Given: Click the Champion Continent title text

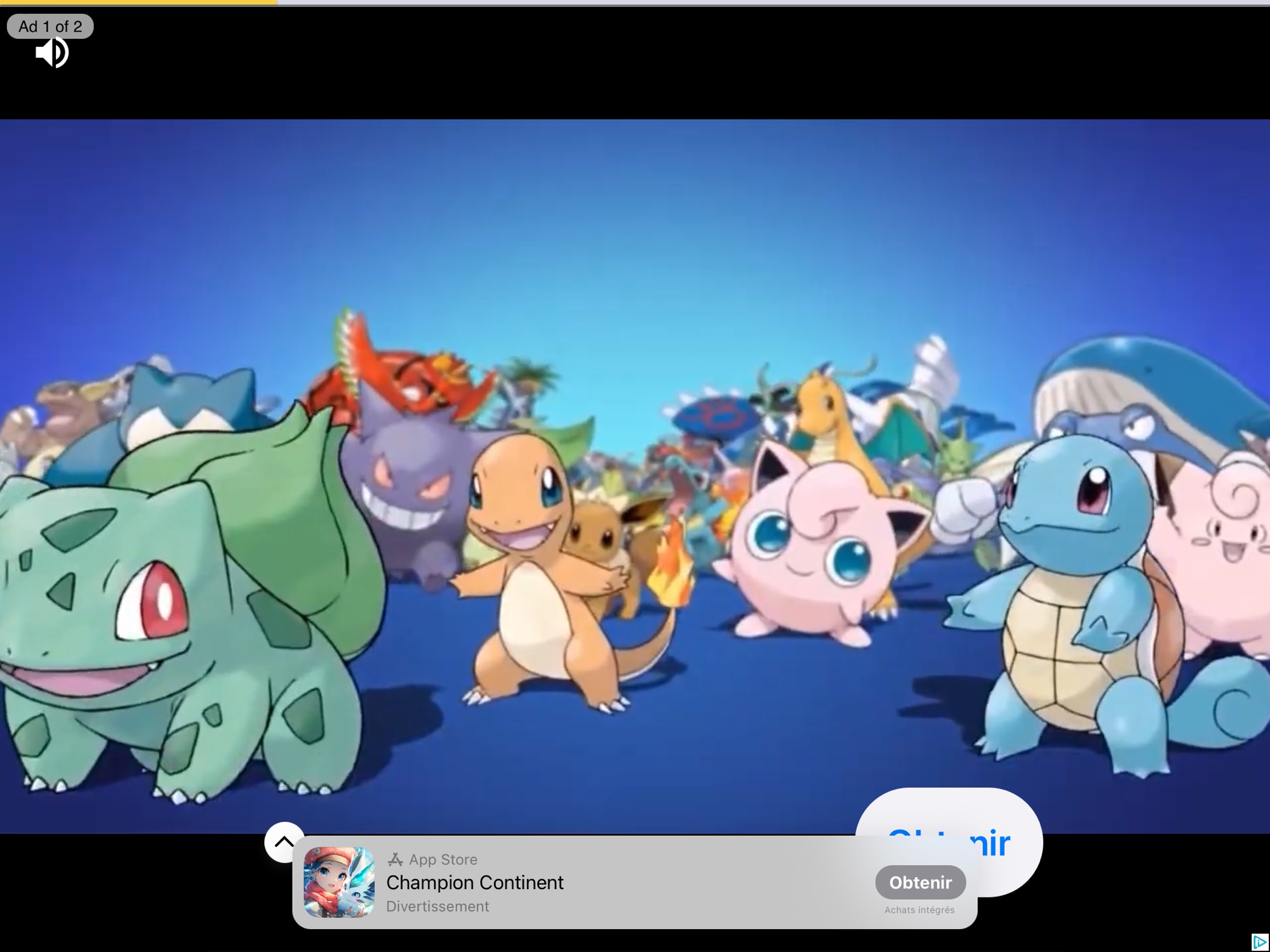Looking at the screenshot, I should tap(474, 882).
